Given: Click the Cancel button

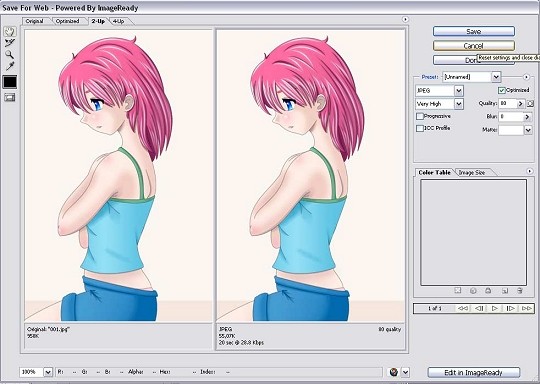Looking at the screenshot, I should 474,45.
